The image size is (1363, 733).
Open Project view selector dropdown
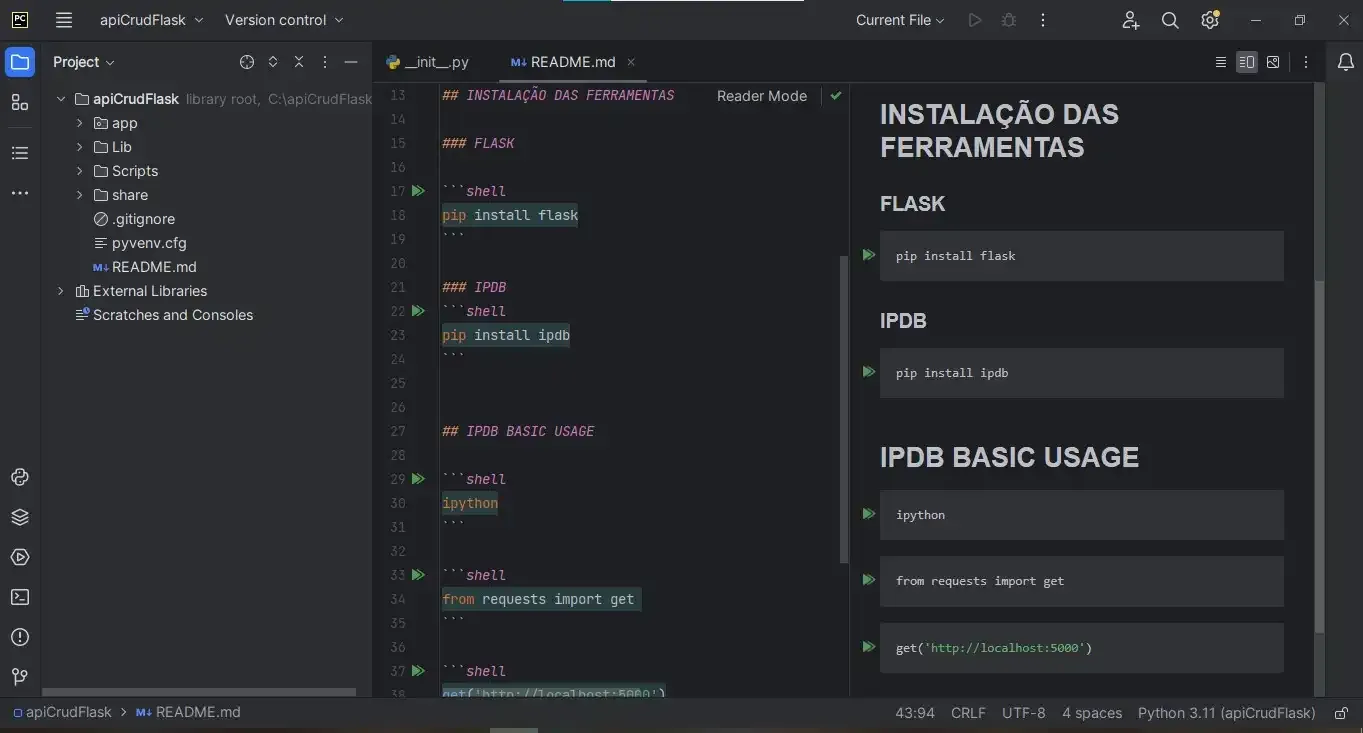pyautogui.click(x=84, y=62)
